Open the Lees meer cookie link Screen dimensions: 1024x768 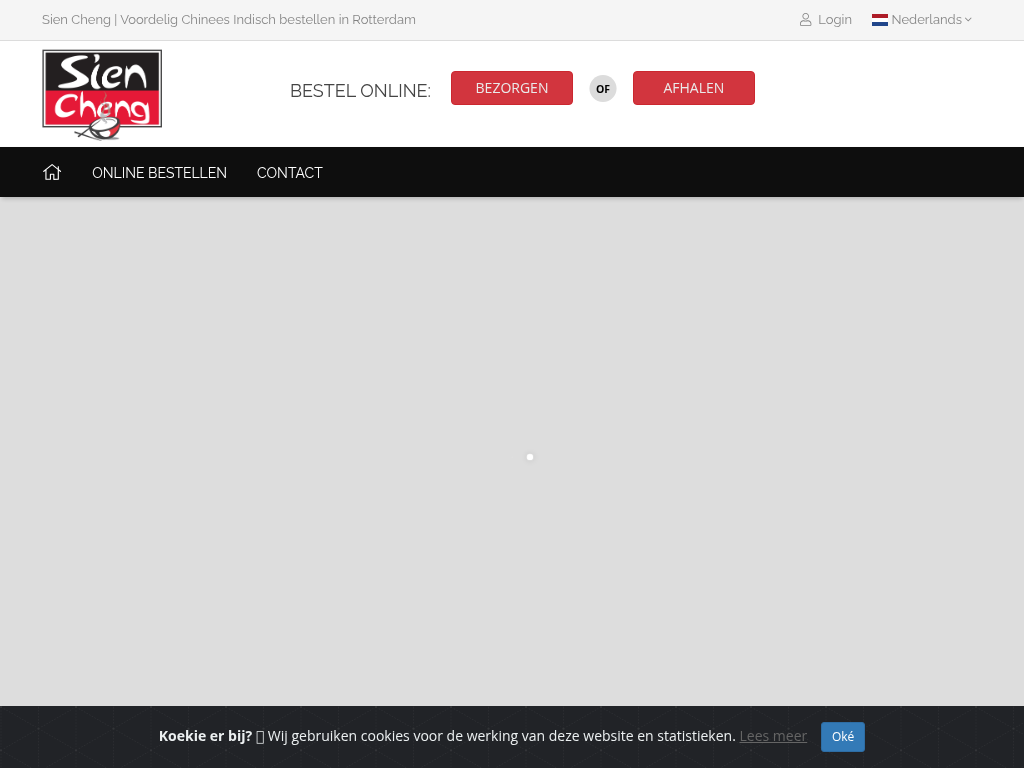click(773, 736)
